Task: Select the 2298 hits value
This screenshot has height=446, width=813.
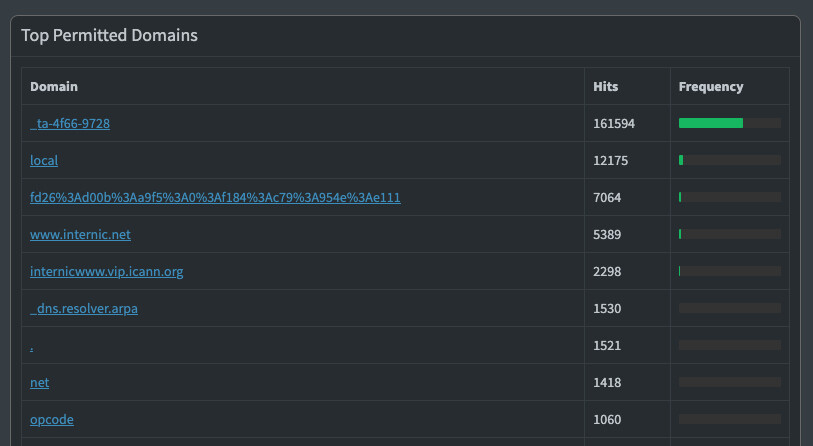Action: pos(607,271)
